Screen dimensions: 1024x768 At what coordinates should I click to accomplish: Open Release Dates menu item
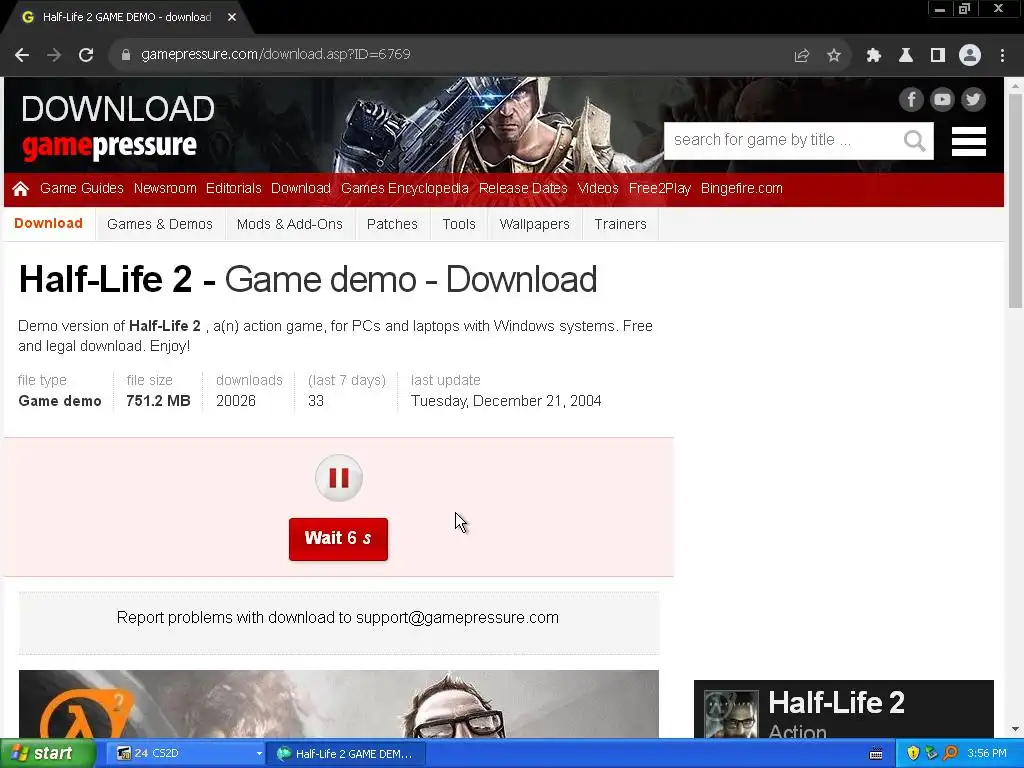coord(523,188)
